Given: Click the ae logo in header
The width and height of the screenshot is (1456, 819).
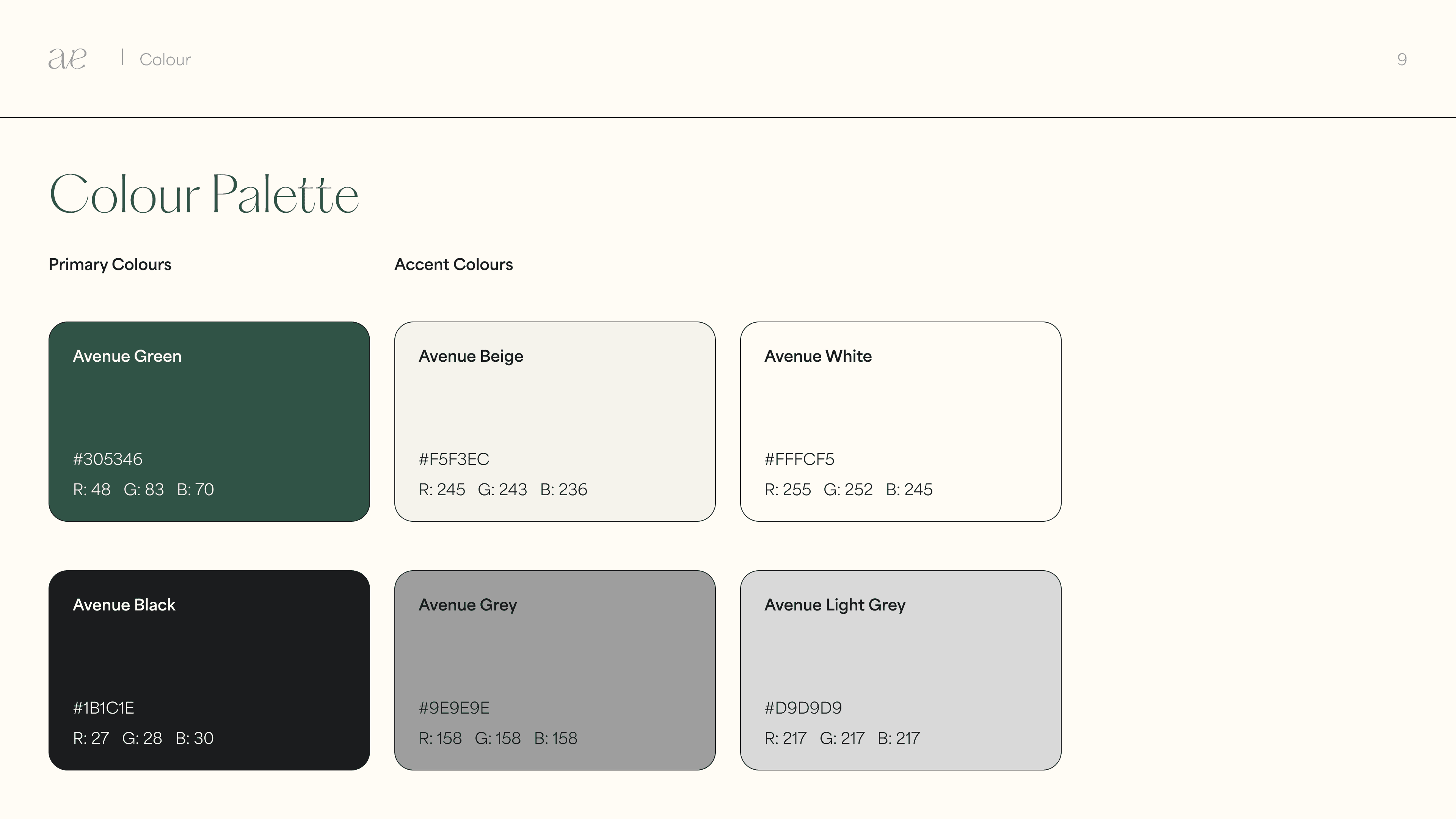Looking at the screenshot, I should click(x=67, y=59).
